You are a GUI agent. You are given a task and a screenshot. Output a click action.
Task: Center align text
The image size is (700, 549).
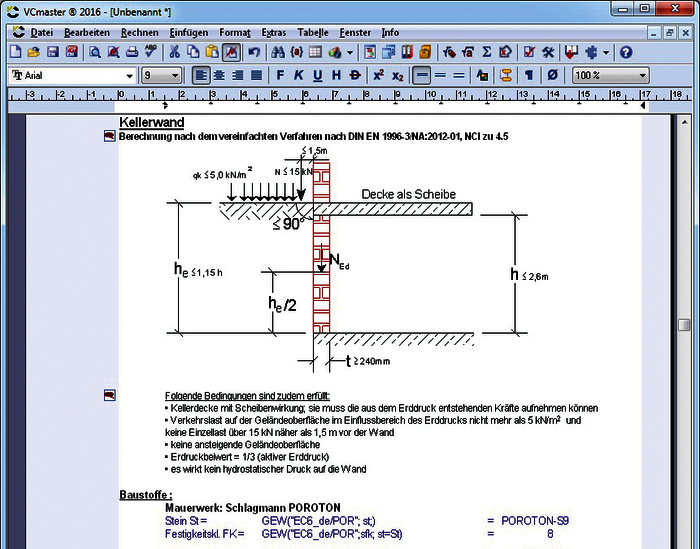(219, 75)
